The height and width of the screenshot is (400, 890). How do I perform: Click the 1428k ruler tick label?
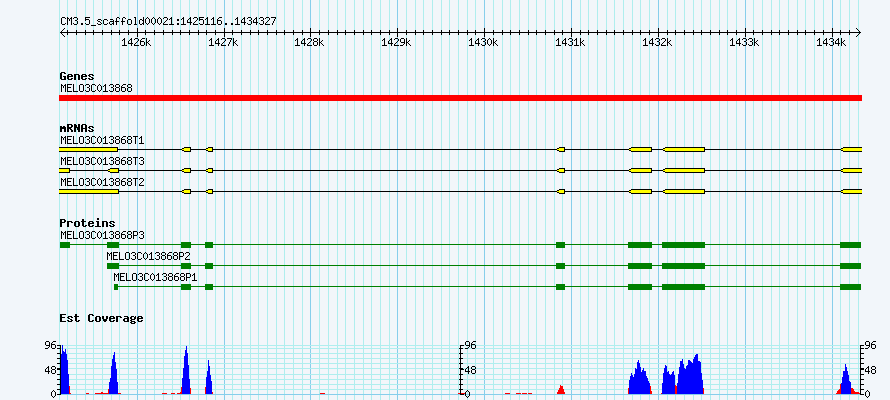(x=310, y=42)
